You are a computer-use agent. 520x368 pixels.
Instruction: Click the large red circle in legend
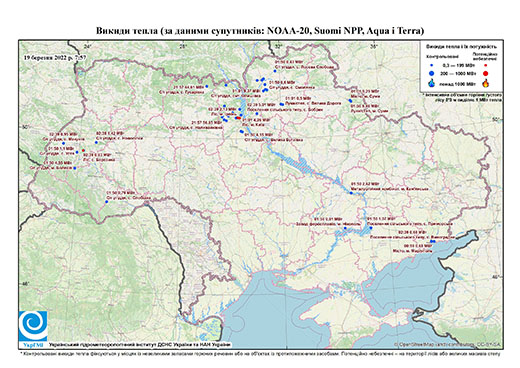click(x=485, y=73)
